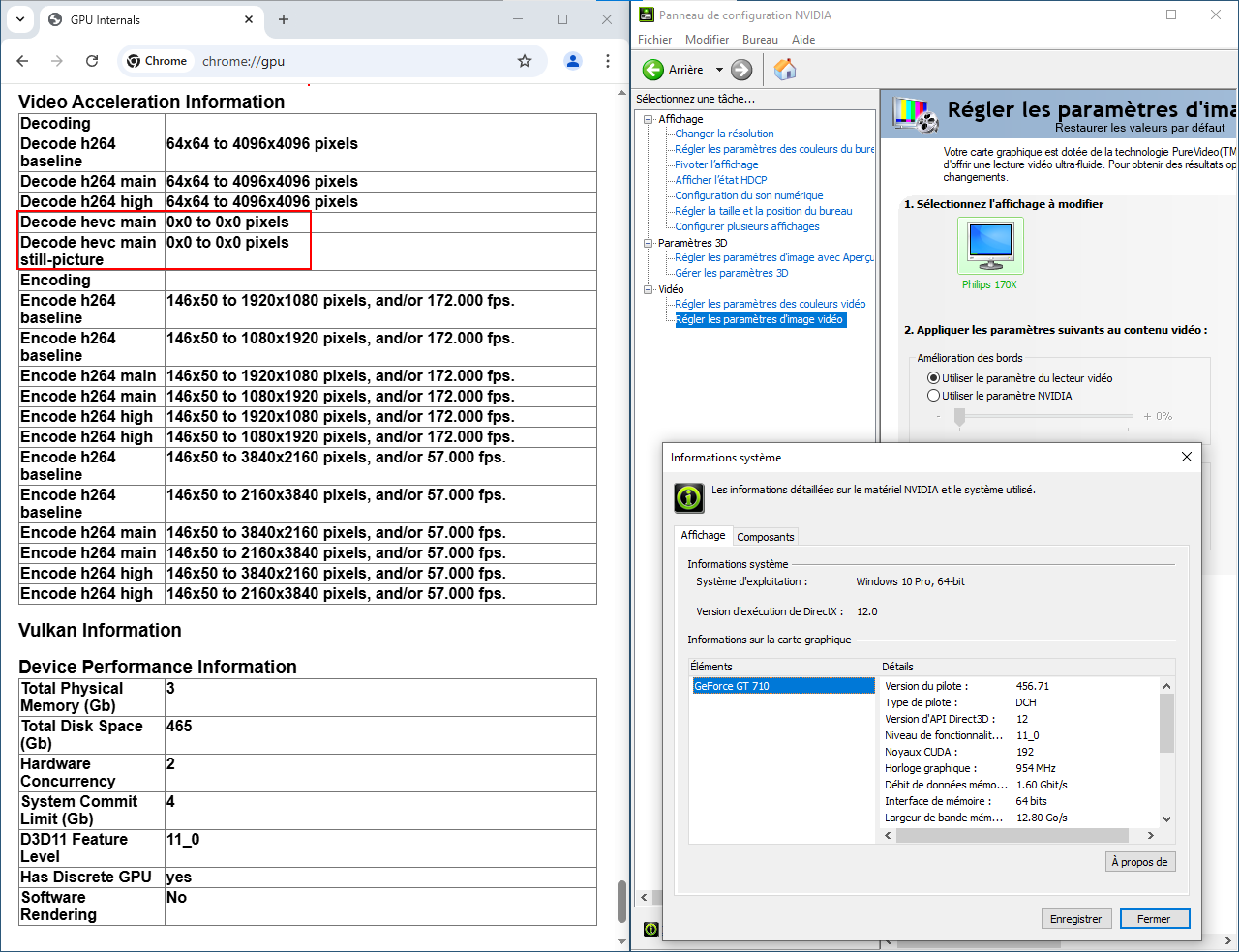The width and height of the screenshot is (1239, 952).
Task: Click details list scroll-up arrow
Action: click(x=1166, y=686)
